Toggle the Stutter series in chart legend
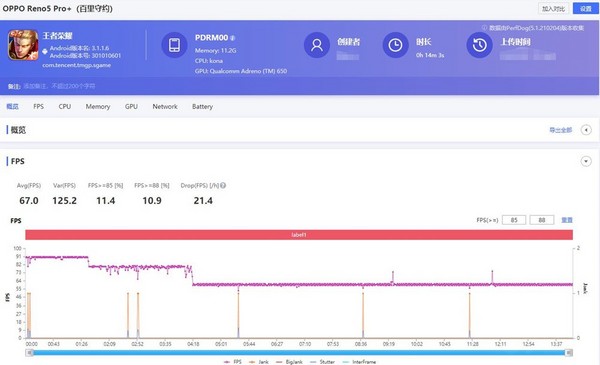 323,362
